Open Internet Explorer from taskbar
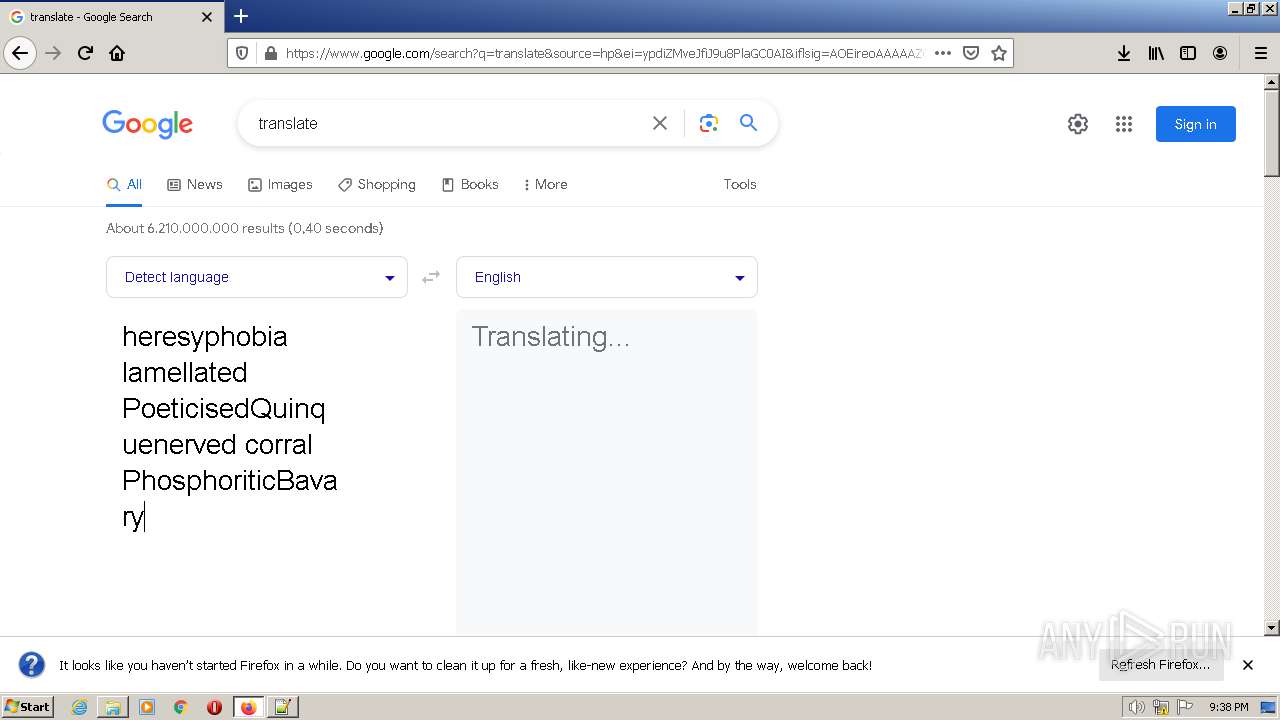The width and height of the screenshot is (1280, 720). click(79, 707)
